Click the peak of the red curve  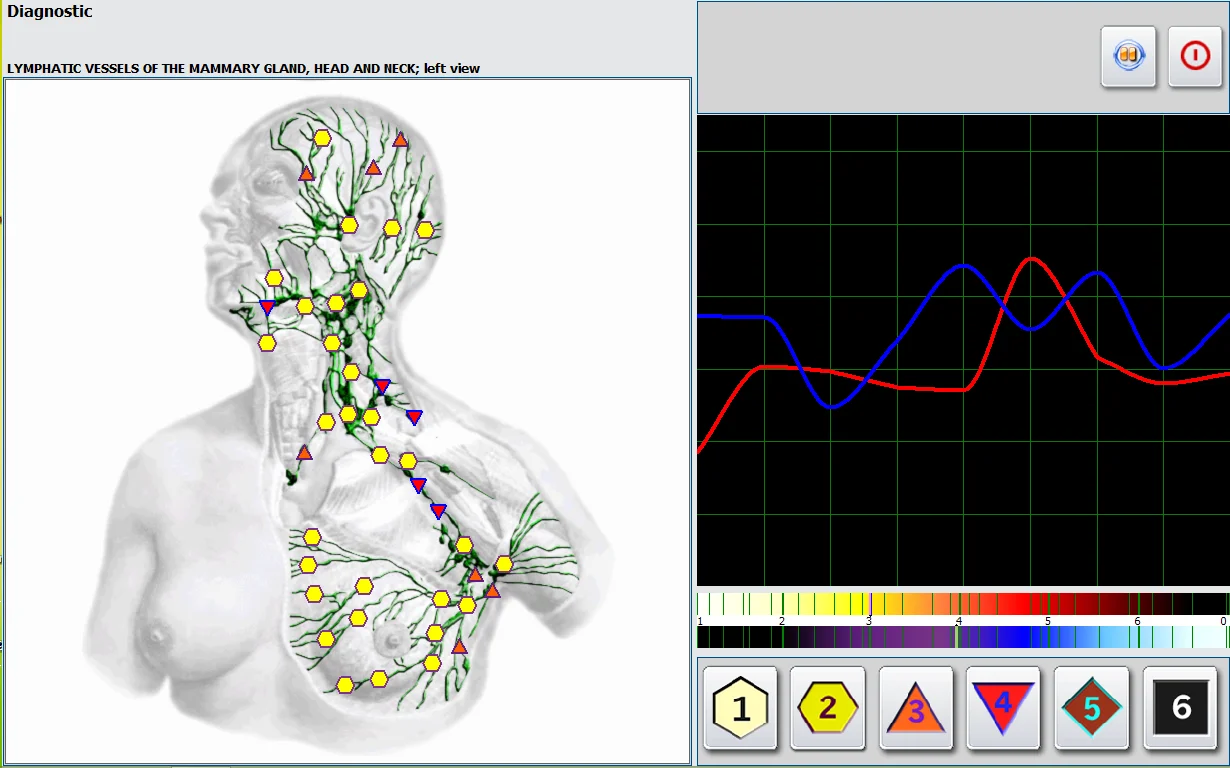point(1030,259)
